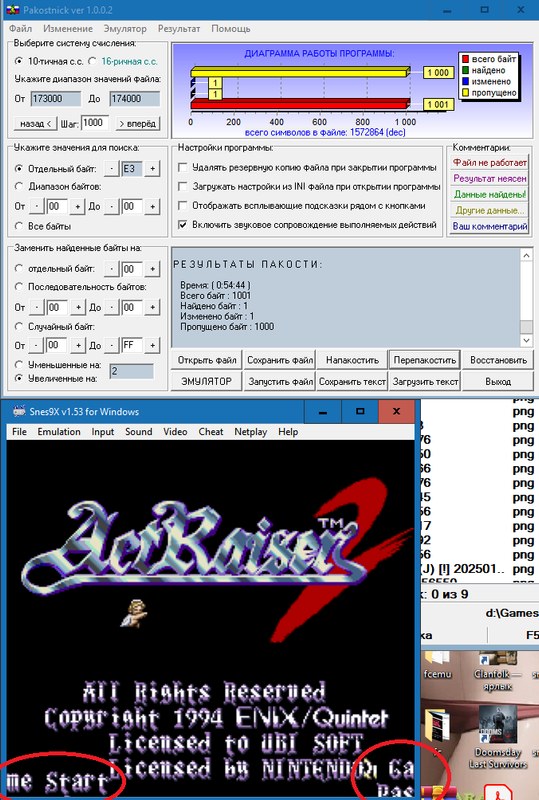This screenshot has width=539, height=800.
Task: Open Snes9X Emulation menu
Action: (x=59, y=432)
